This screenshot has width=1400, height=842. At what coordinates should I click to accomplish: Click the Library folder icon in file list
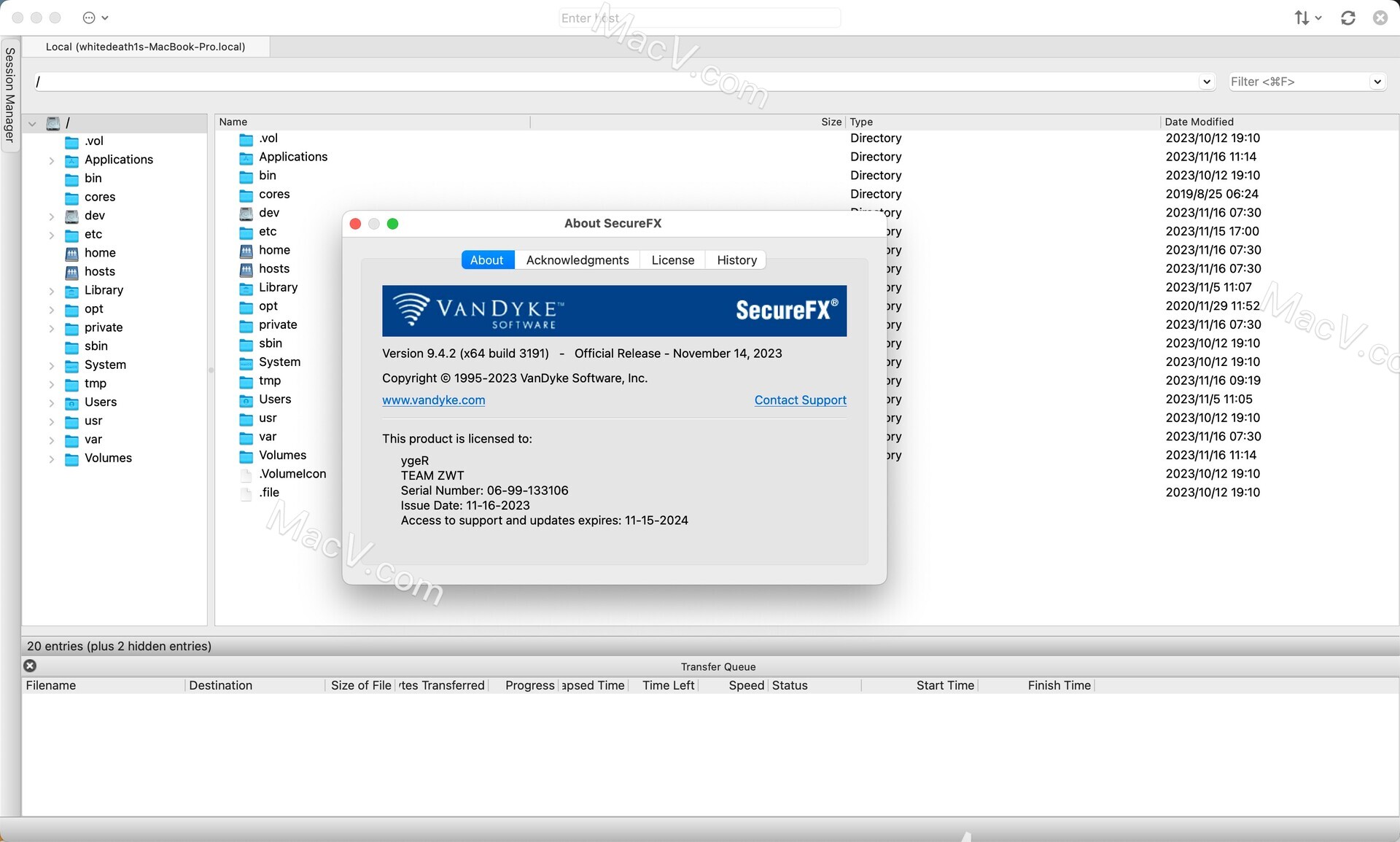click(246, 288)
